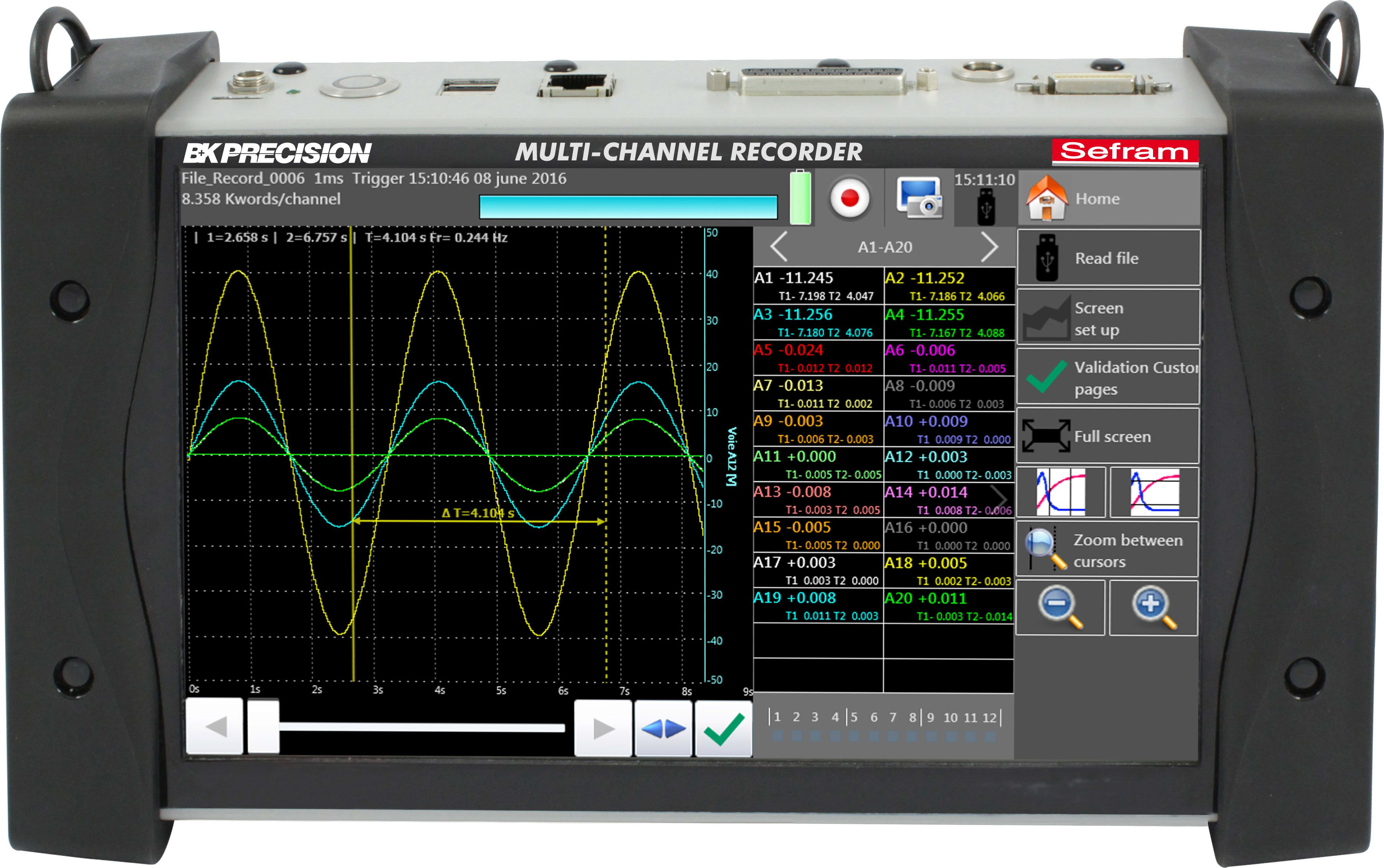Viewport: 1384px width, 868px height.
Task: Click File_Record_0006 file name text
Action: point(243,179)
